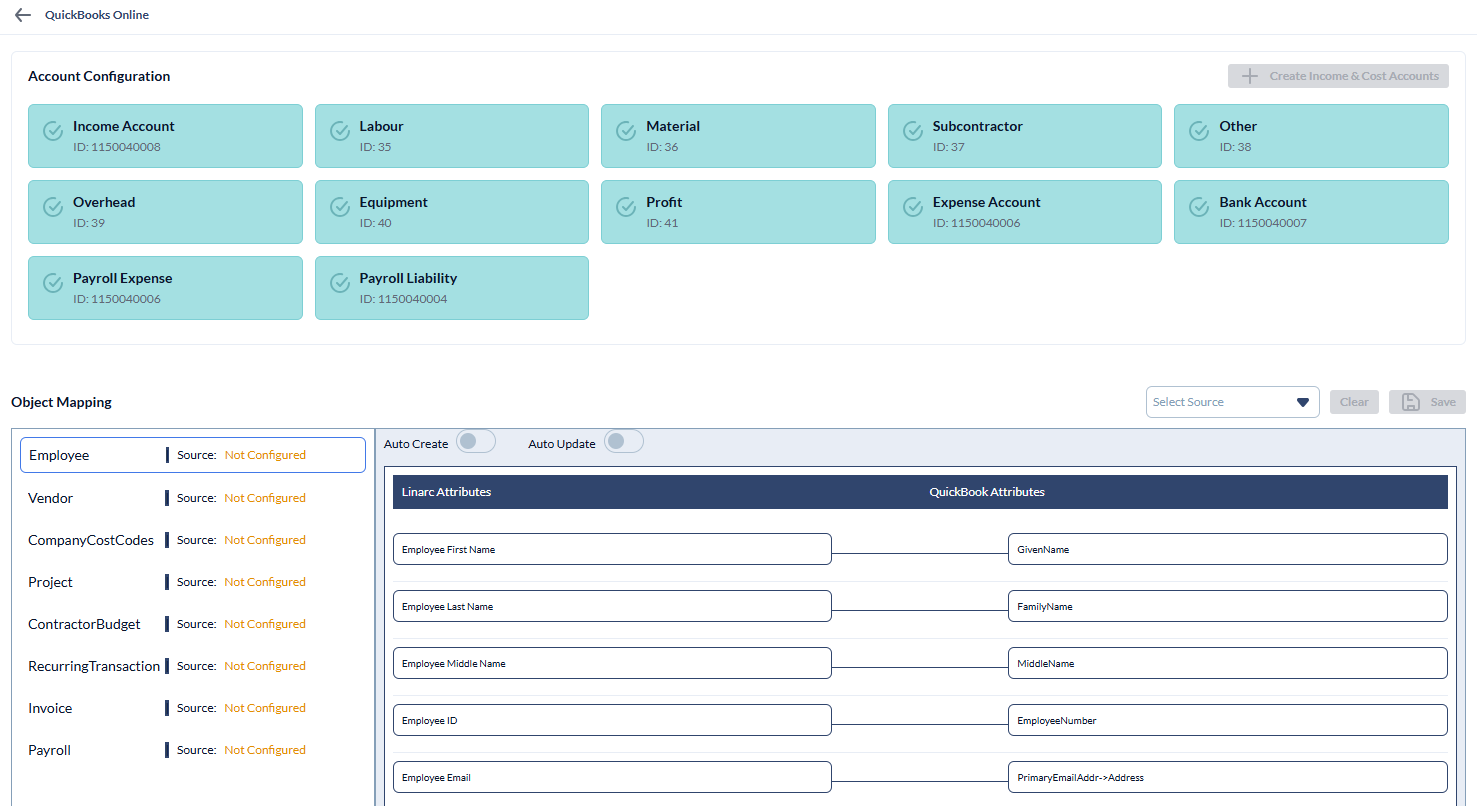Screen dimensions: 1477x806
Task: Click the Expense Account title text
Action: coord(987,202)
